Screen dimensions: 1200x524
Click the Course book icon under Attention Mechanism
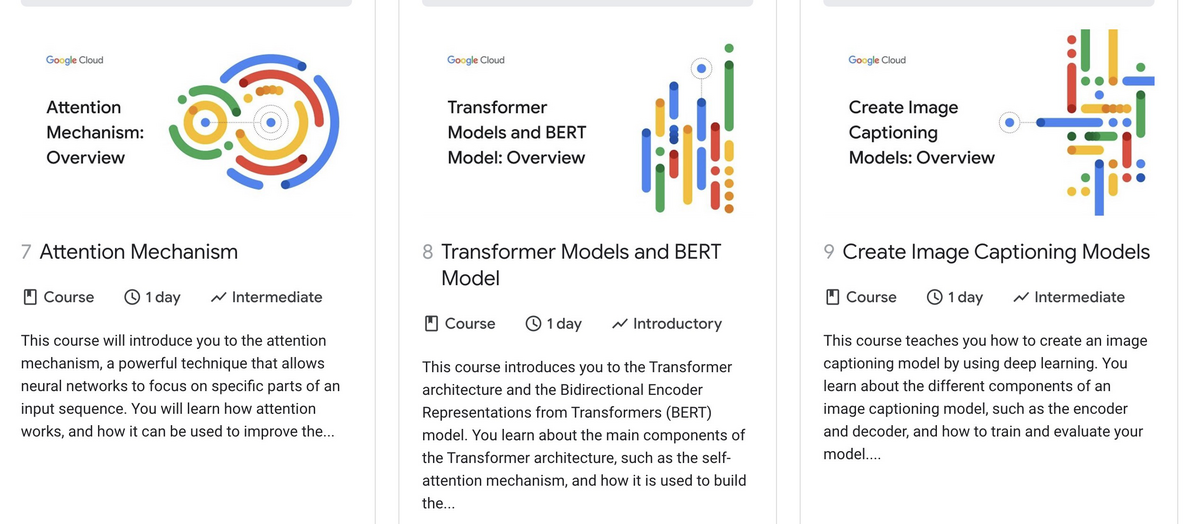(30, 297)
